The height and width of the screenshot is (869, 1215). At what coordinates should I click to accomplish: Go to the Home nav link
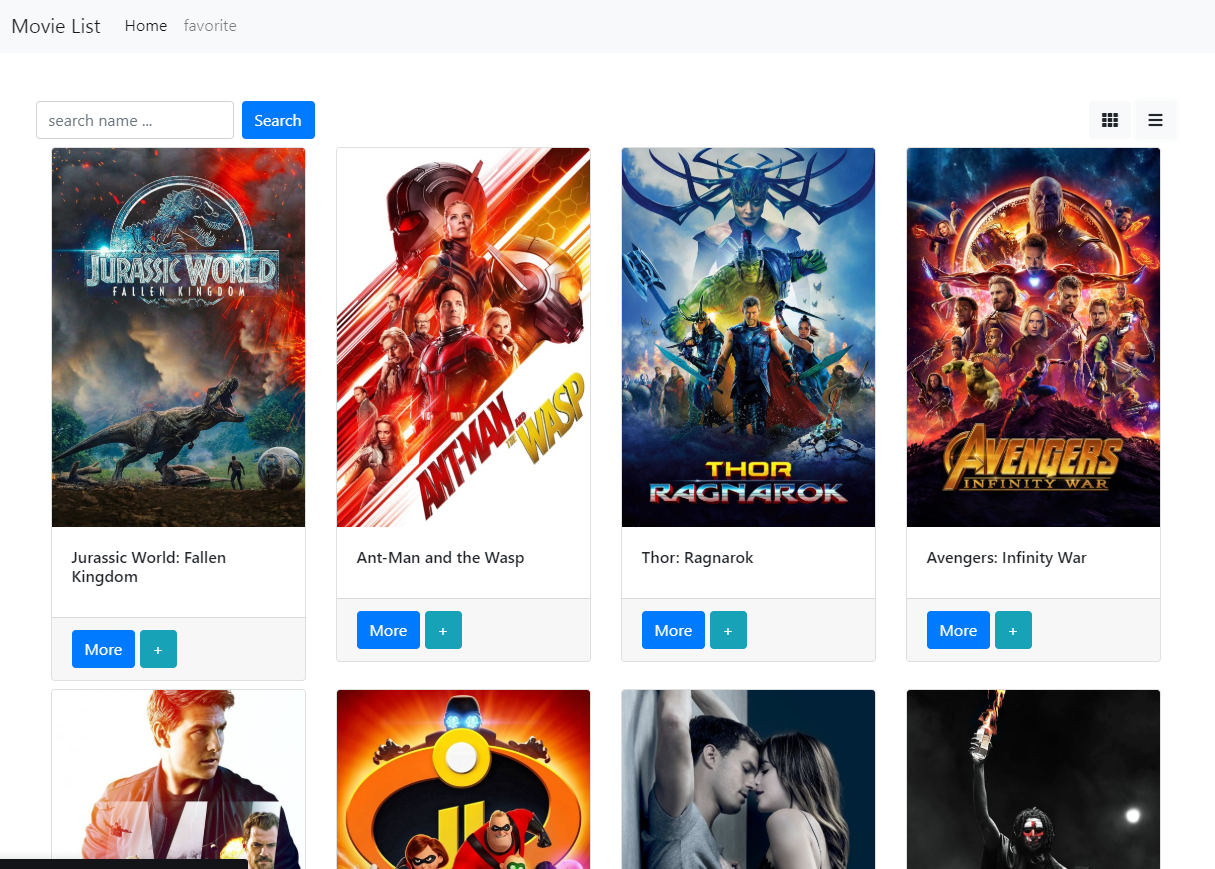pyautogui.click(x=146, y=26)
